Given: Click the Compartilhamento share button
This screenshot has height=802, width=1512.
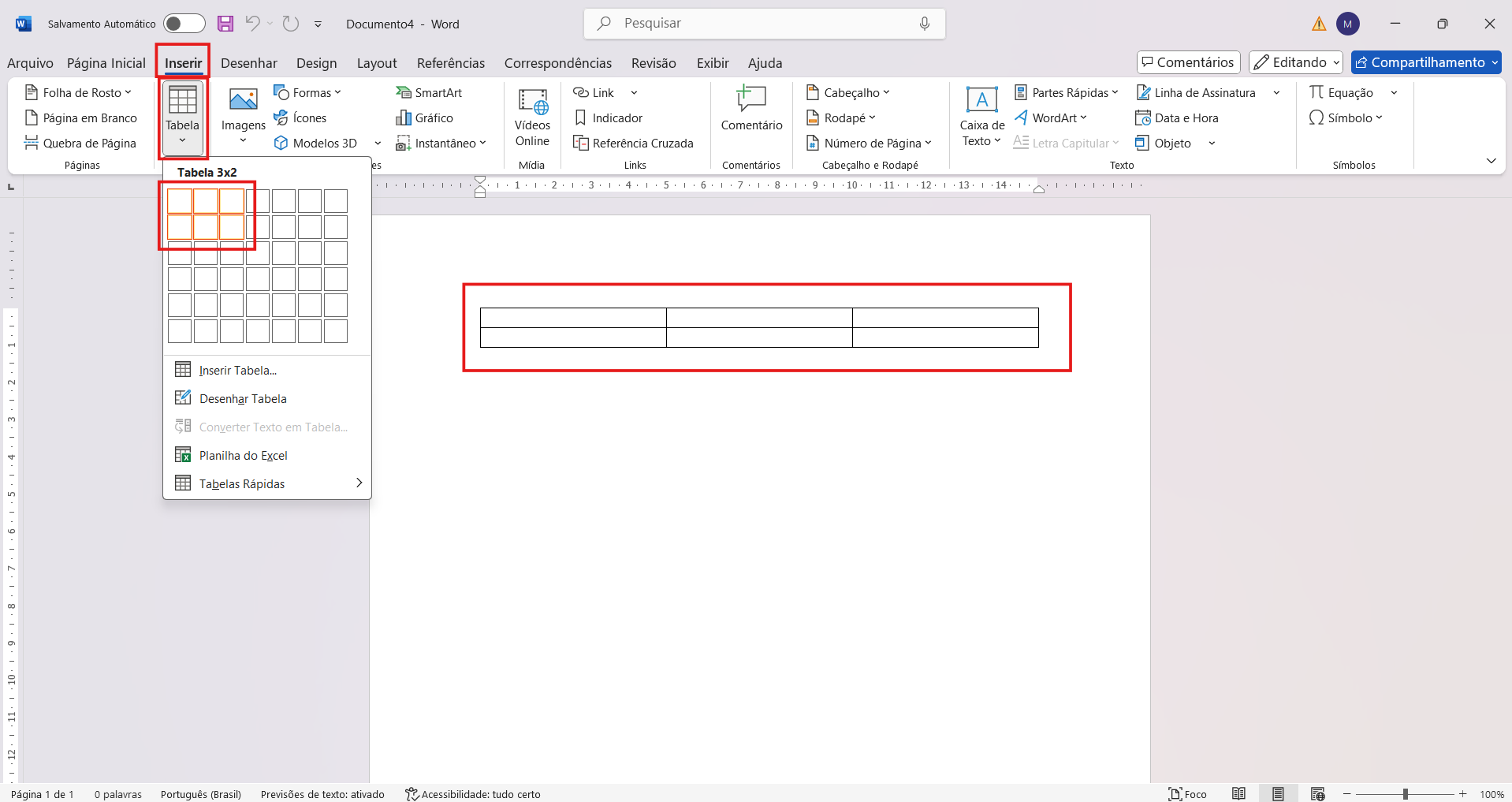Looking at the screenshot, I should pyautogui.click(x=1426, y=62).
